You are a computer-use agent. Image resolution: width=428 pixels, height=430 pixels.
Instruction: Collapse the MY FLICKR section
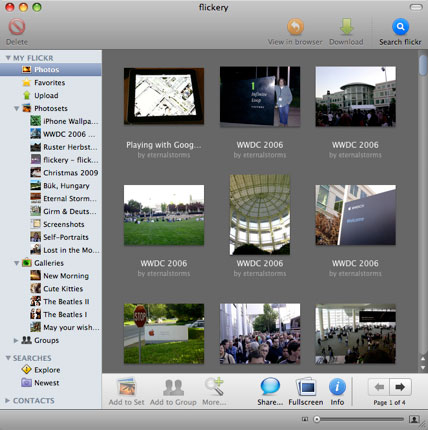tap(8, 58)
